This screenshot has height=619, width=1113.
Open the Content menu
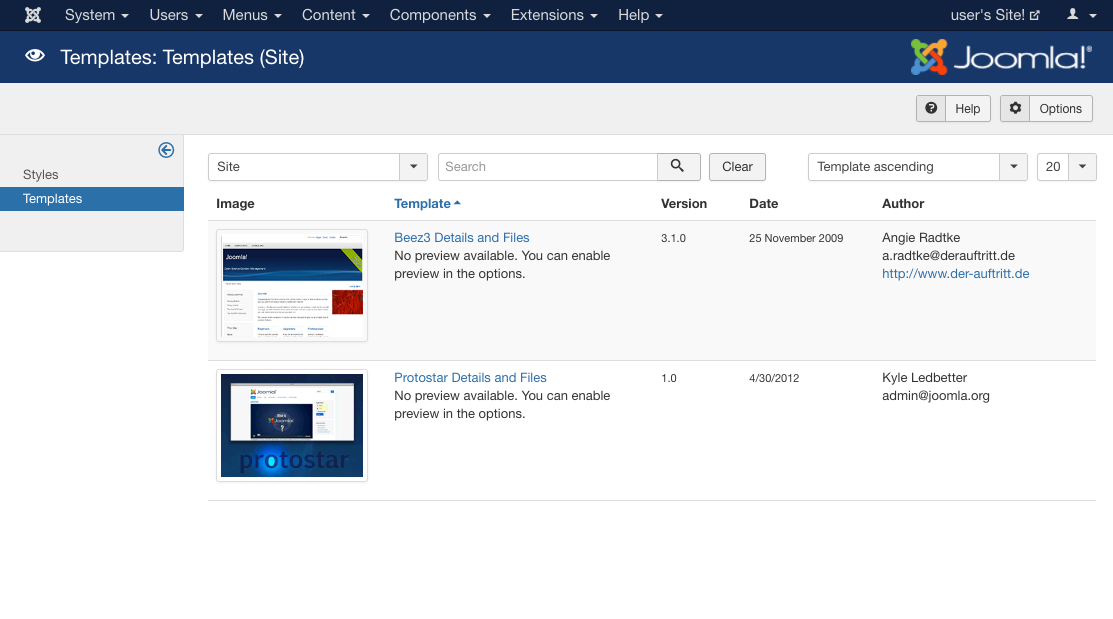coord(336,15)
